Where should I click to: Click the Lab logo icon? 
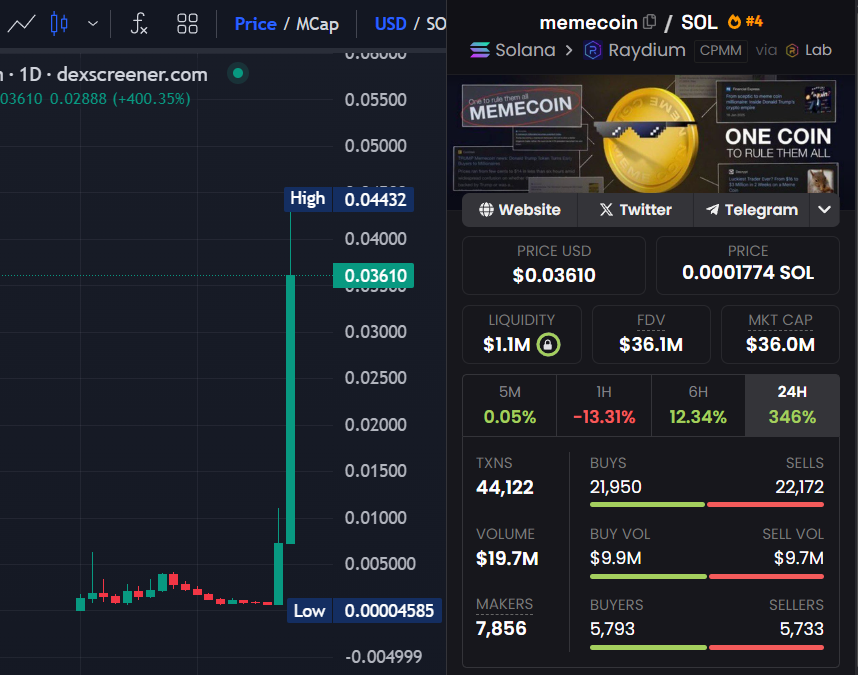tap(792, 51)
